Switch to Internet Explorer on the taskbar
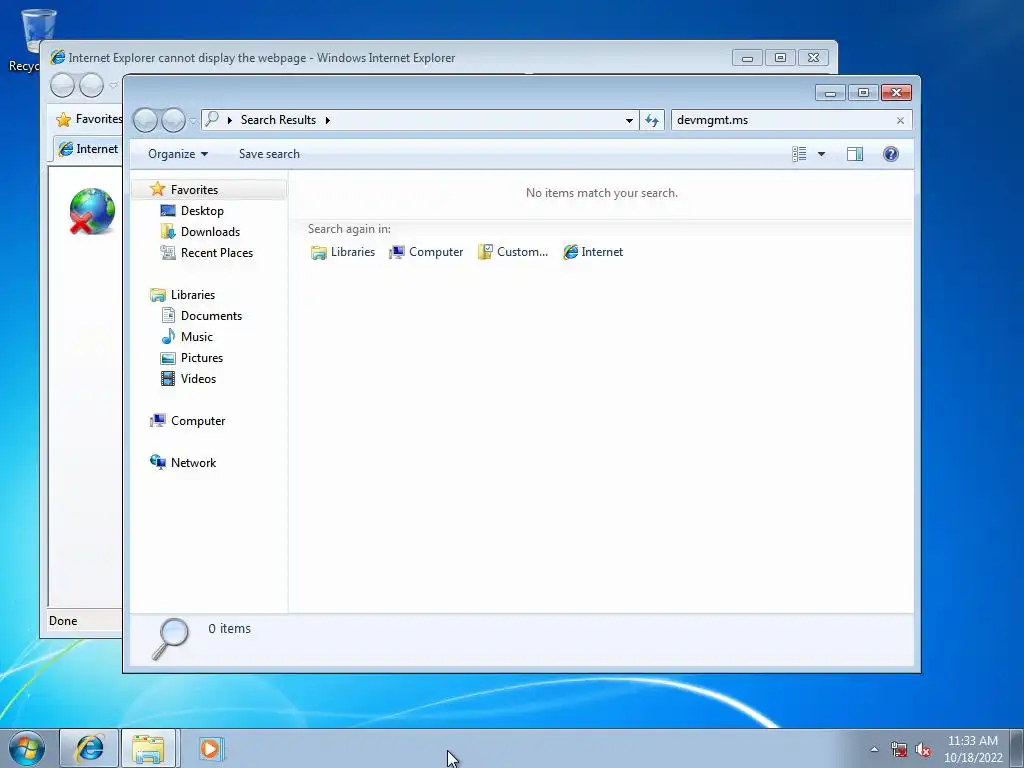Screen dimensions: 1024x768 tap(89, 748)
